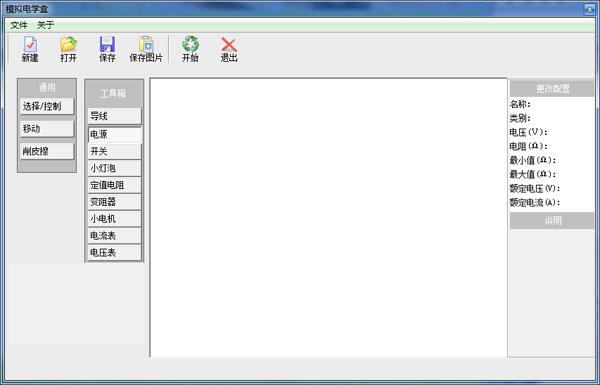Click the 电阻(Ω): label
This screenshot has width=600, height=385.
528,146
